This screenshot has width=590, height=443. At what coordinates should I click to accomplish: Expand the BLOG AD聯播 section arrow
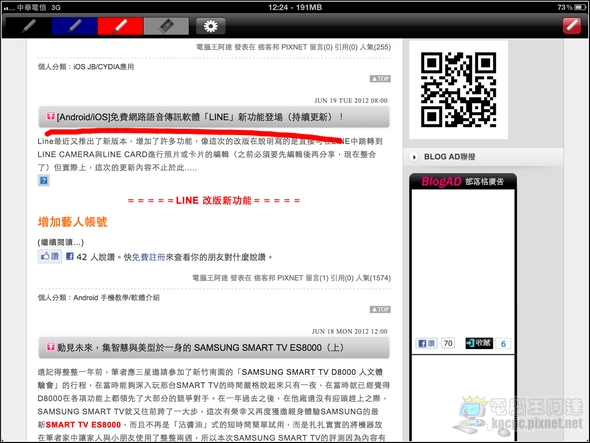pos(414,157)
